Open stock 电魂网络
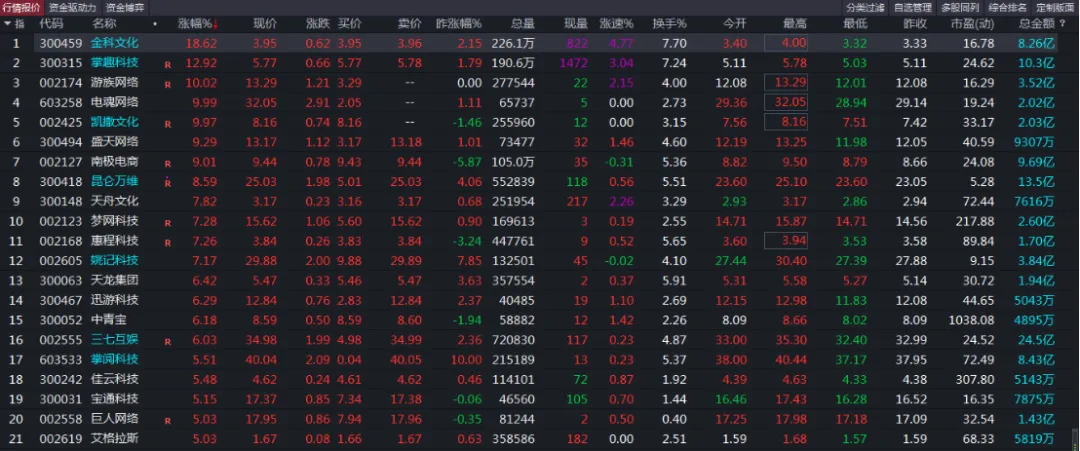This screenshot has height=451, width=1080. pyautogui.click(x=114, y=103)
